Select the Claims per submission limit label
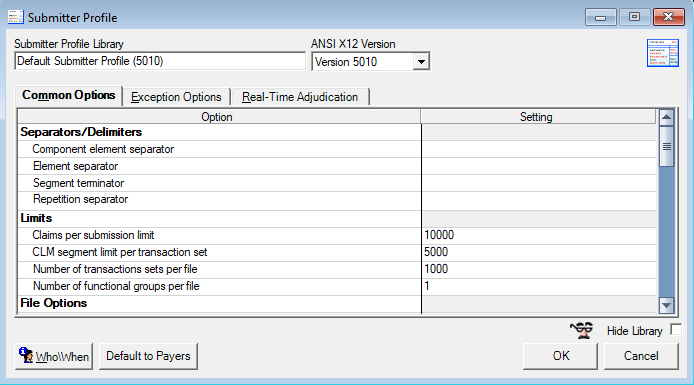The height and width of the screenshot is (385, 694). coord(93,235)
